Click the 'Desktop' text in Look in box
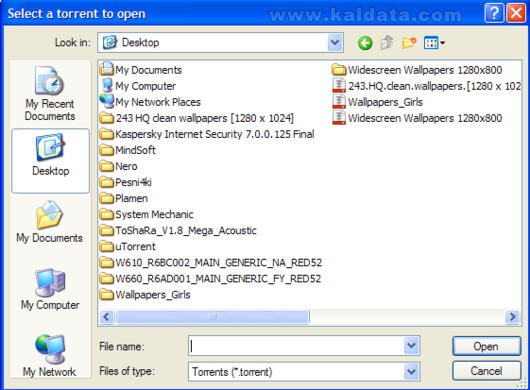The height and width of the screenshot is (390, 530). (140, 43)
